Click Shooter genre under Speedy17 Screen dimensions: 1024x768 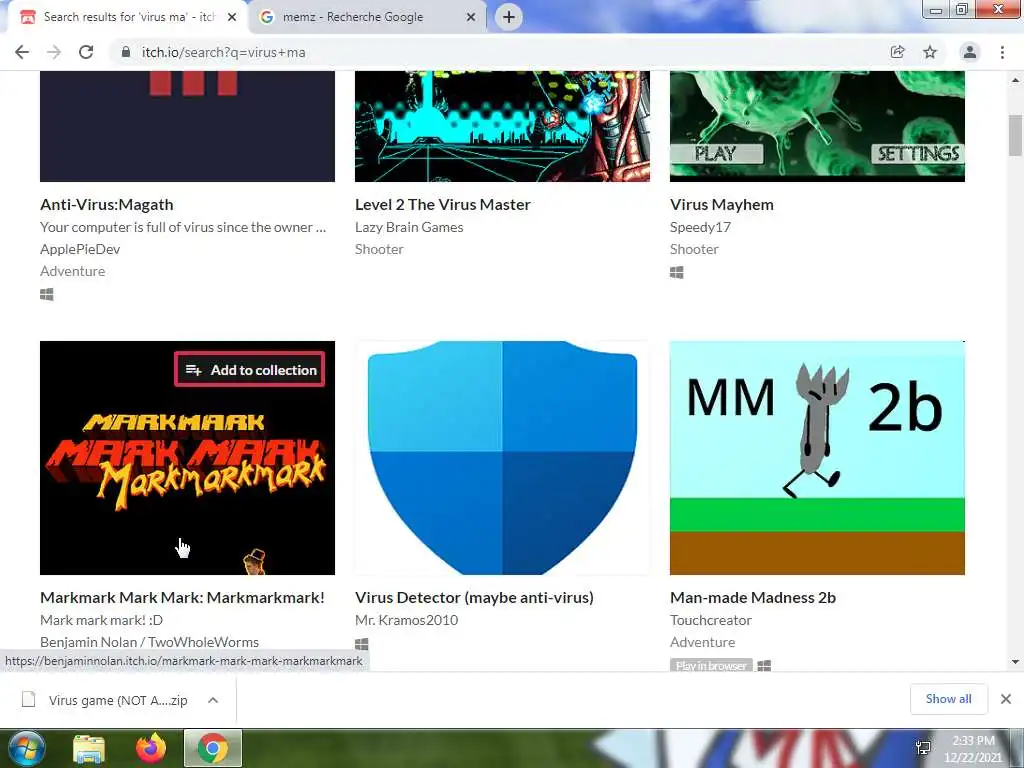(x=694, y=249)
